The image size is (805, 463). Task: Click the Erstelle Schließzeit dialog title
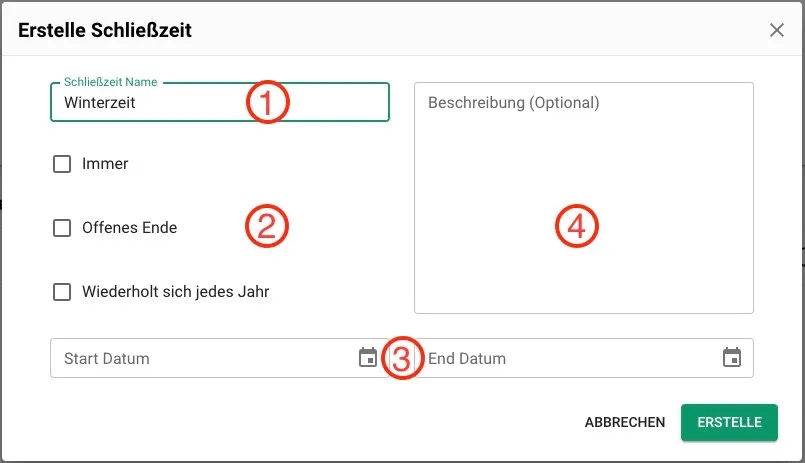coord(105,30)
